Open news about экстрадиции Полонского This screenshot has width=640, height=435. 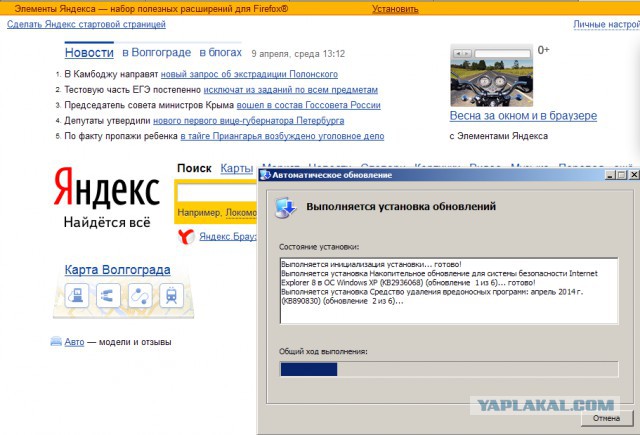249,74
